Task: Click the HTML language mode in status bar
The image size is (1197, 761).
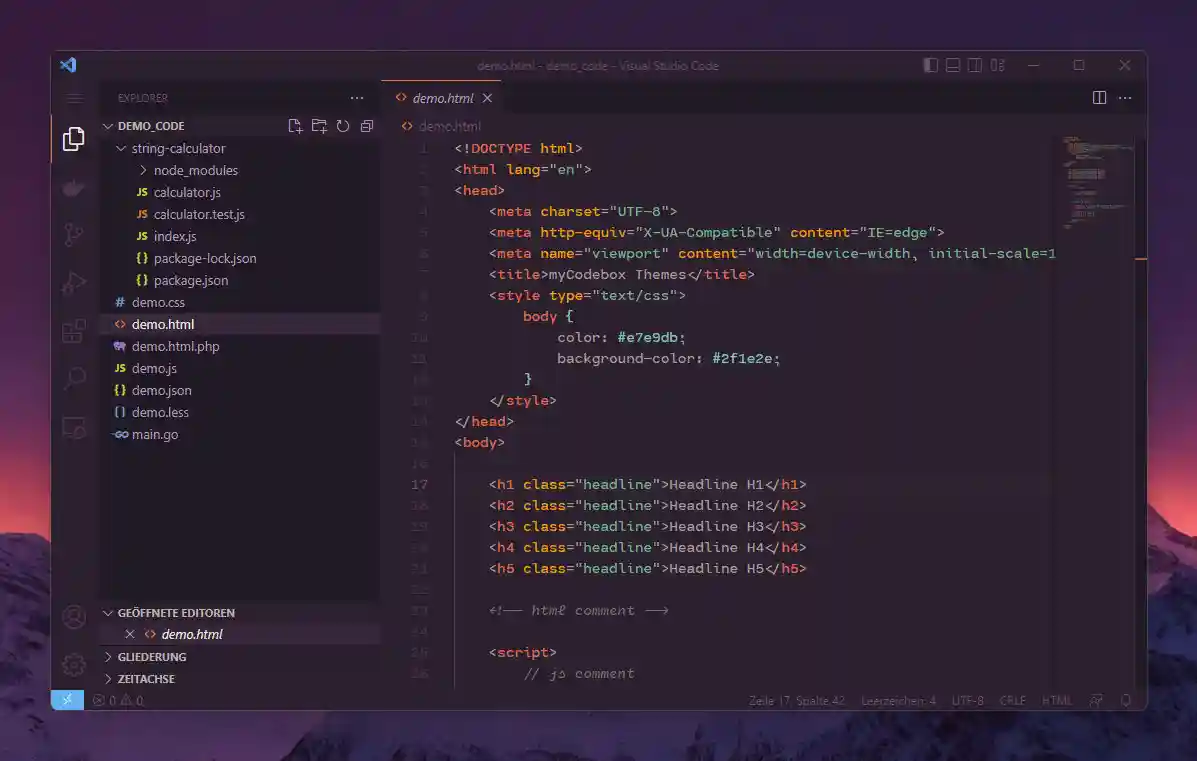Action: (x=1056, y=701)
